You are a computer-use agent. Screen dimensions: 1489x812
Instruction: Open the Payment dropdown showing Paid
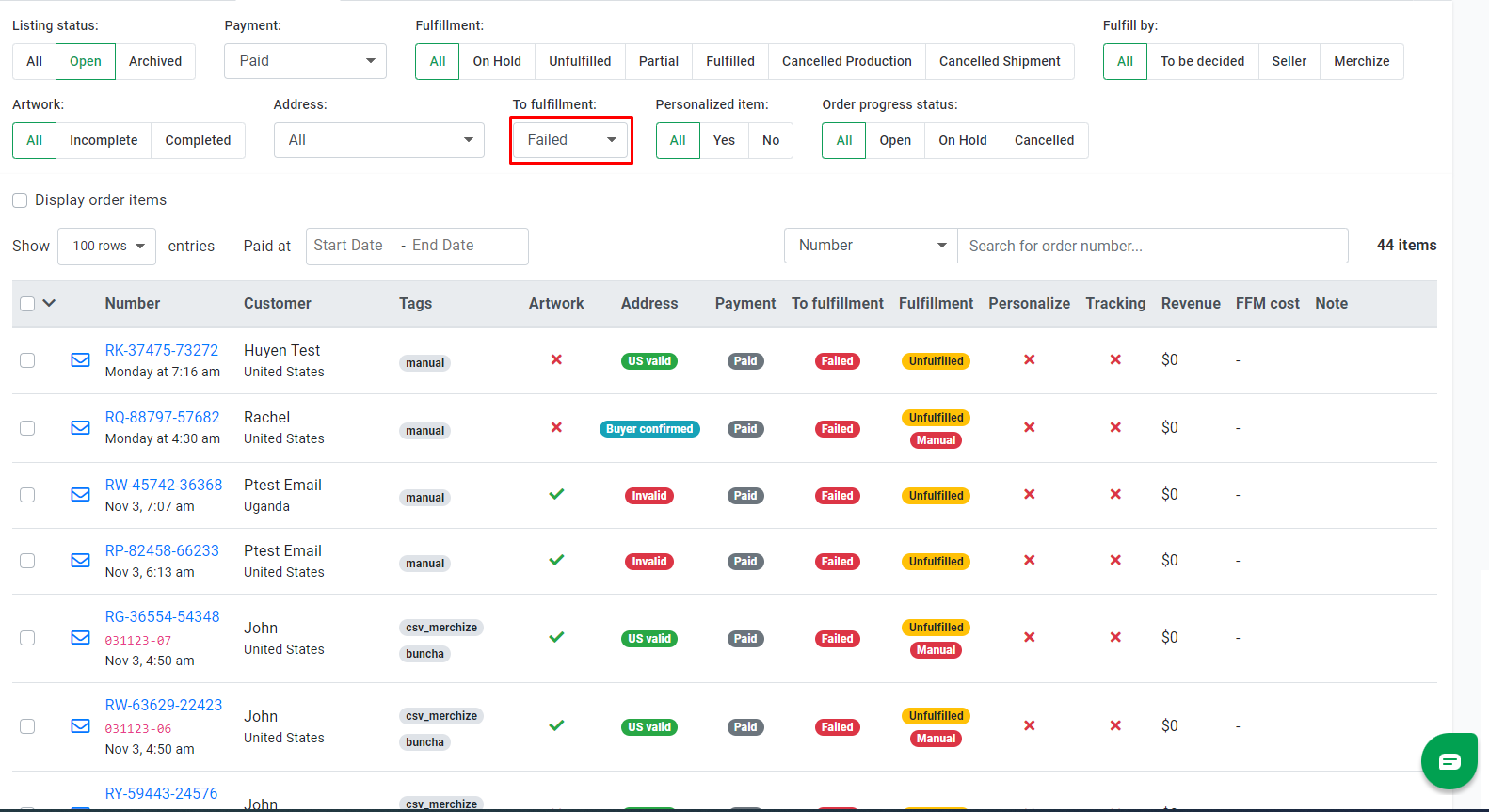(x=305, y=61)
